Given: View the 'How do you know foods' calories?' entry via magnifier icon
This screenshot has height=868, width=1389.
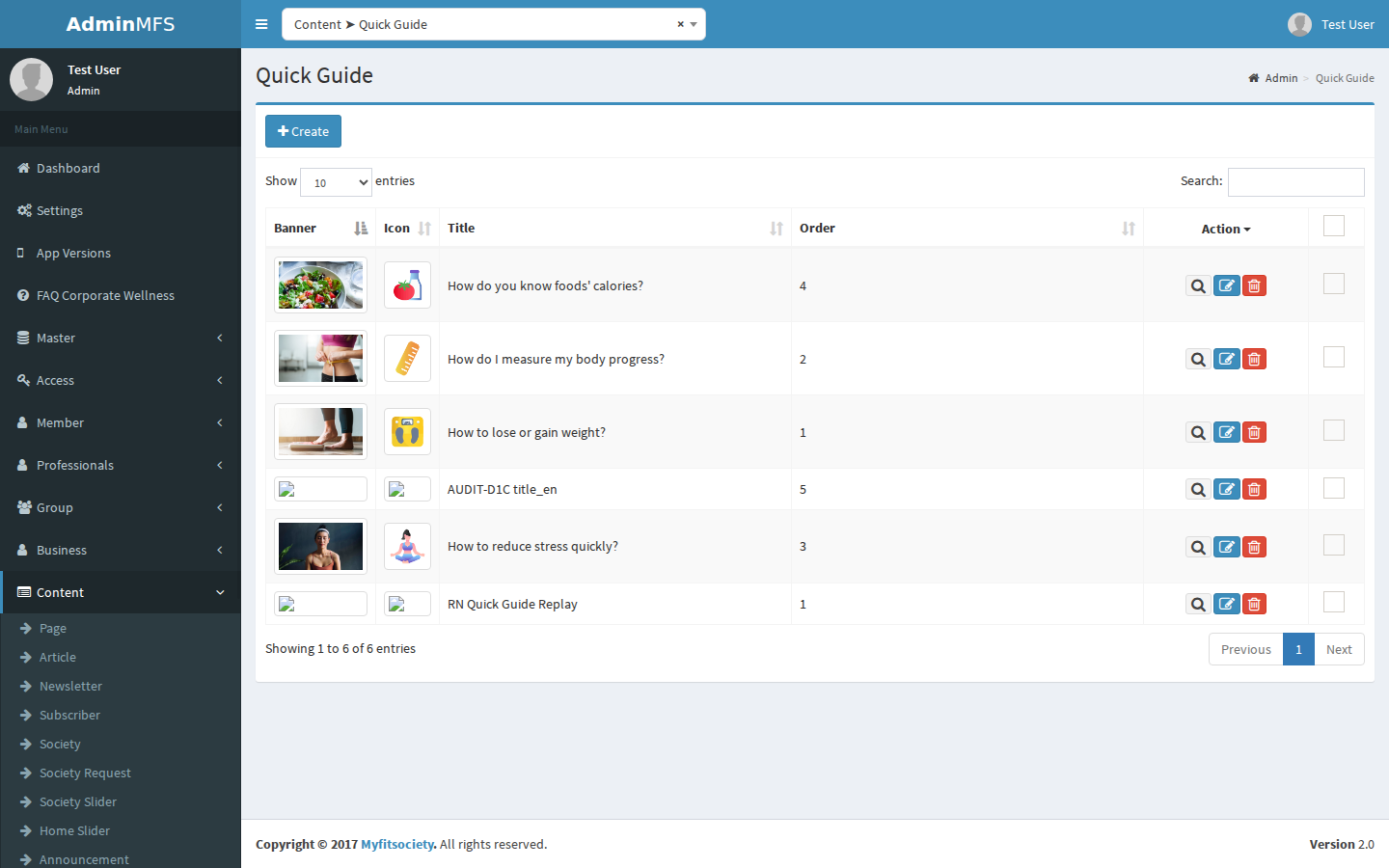Looking at the screenshot, I should 1198,285.
